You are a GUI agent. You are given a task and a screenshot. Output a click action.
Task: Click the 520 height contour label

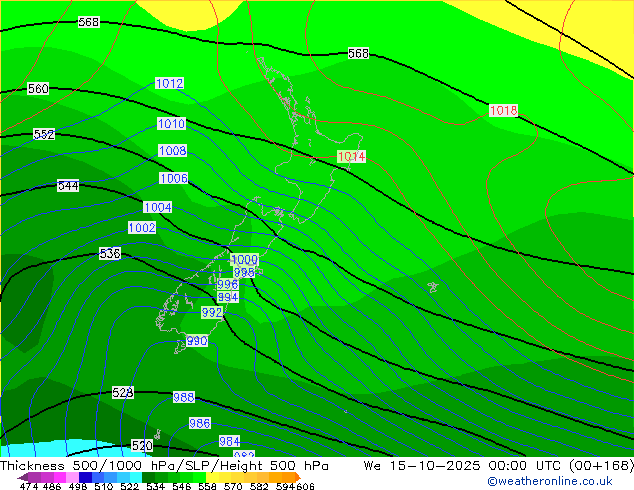point(142,446)
